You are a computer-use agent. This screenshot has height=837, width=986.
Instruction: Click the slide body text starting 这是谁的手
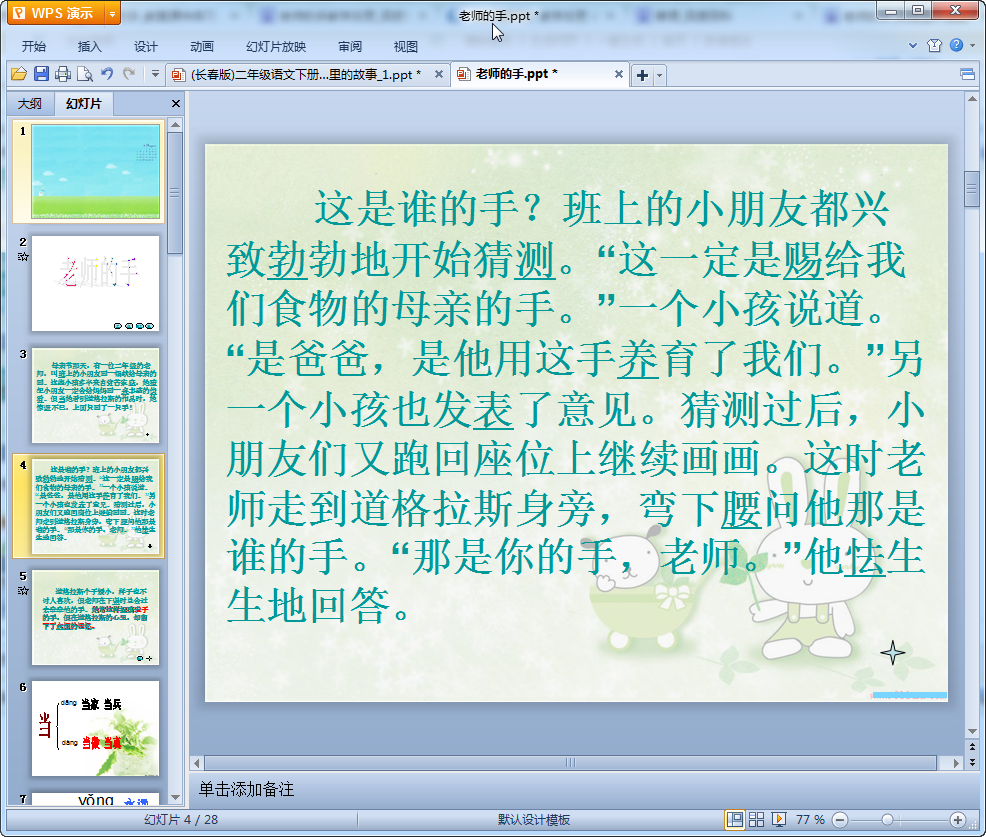coord(575,406)
